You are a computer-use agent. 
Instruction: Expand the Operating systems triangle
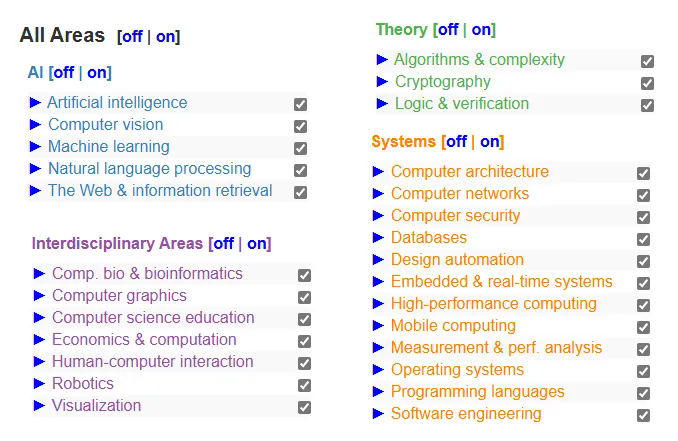coord(378,369)
